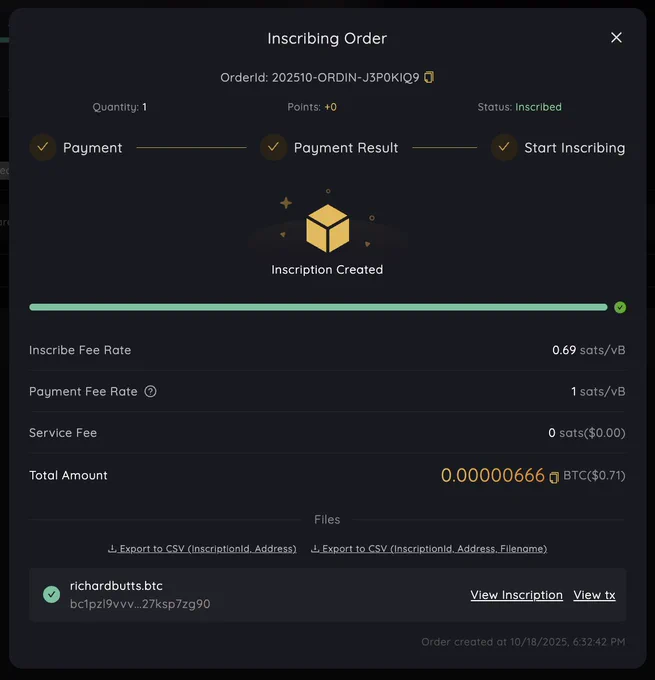Click the Start Inscribing step label
655x680 pixels.
[575, 148]
